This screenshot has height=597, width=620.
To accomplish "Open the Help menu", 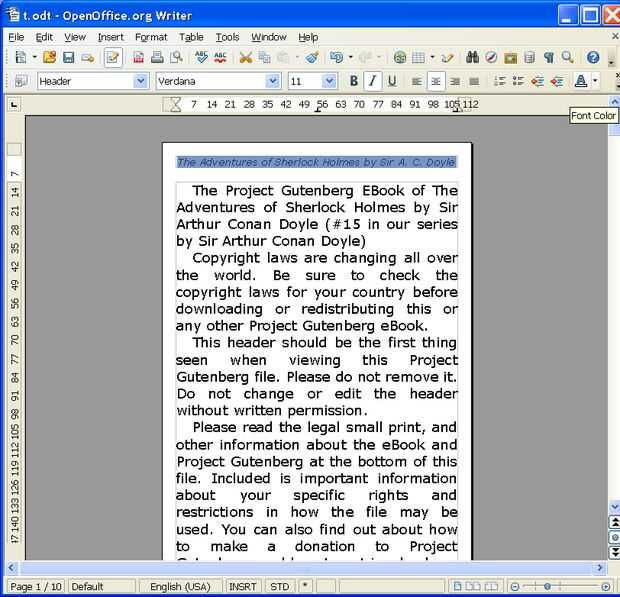I will (308, 37).
